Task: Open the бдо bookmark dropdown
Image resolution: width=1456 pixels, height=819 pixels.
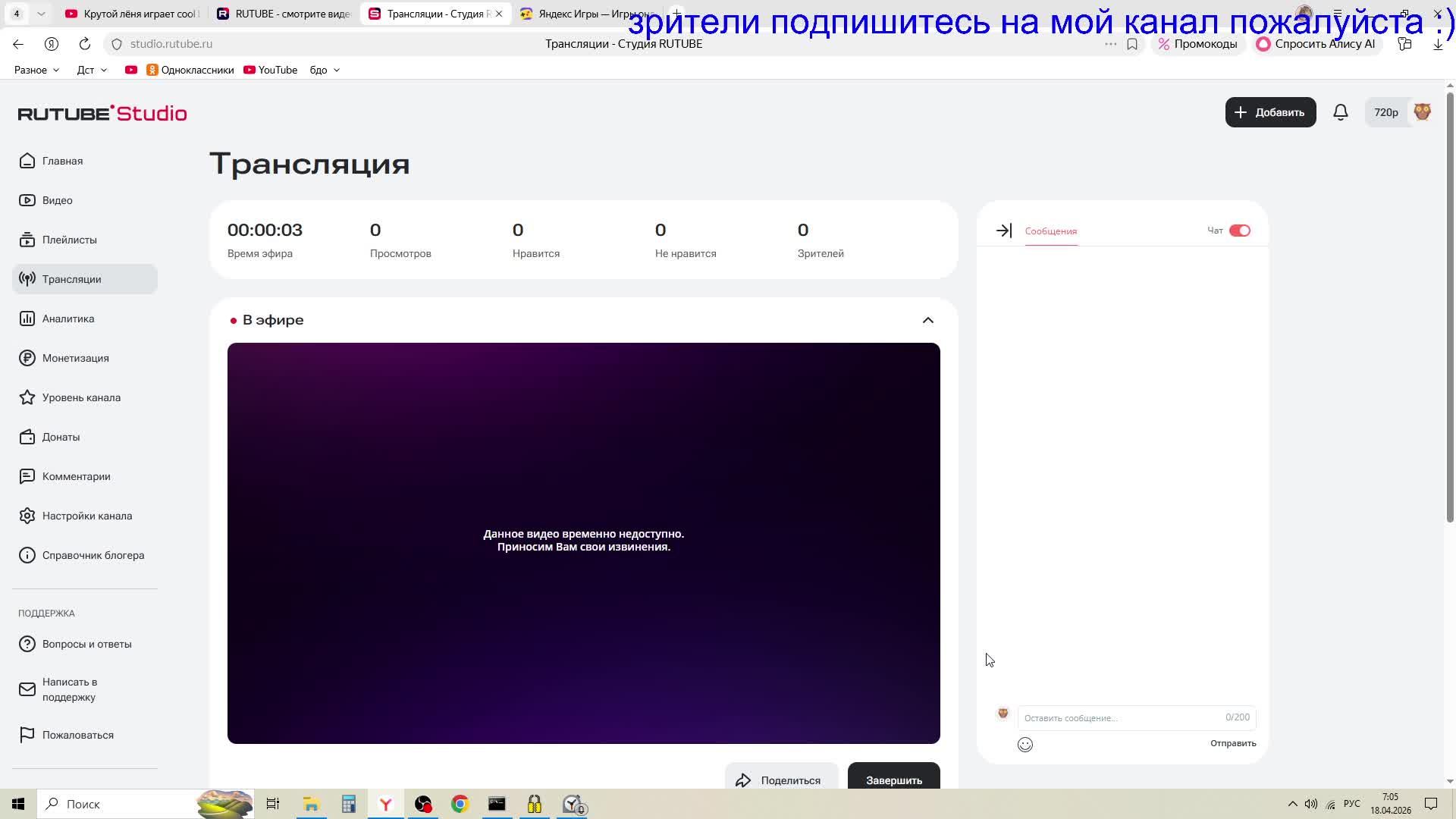Action: click(323, 70)
